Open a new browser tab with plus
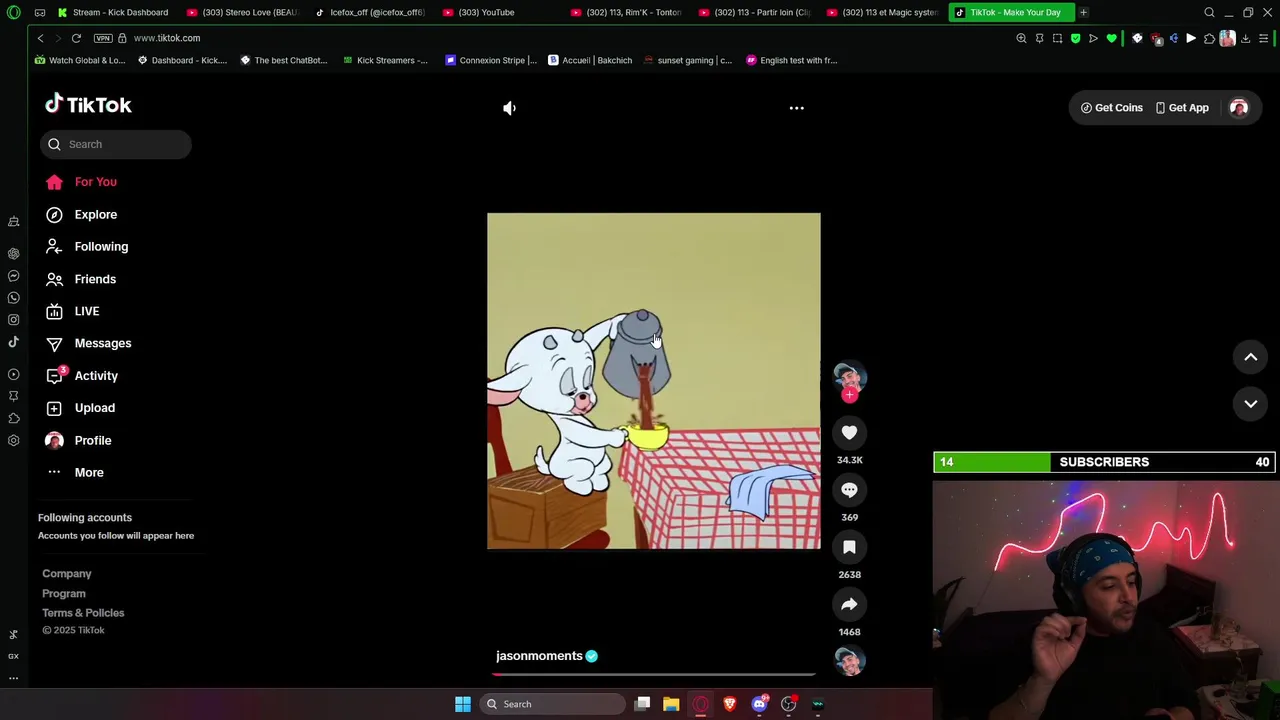Screen dimensions: 1280x720 pyautogui.click(x=1083, y=12)
